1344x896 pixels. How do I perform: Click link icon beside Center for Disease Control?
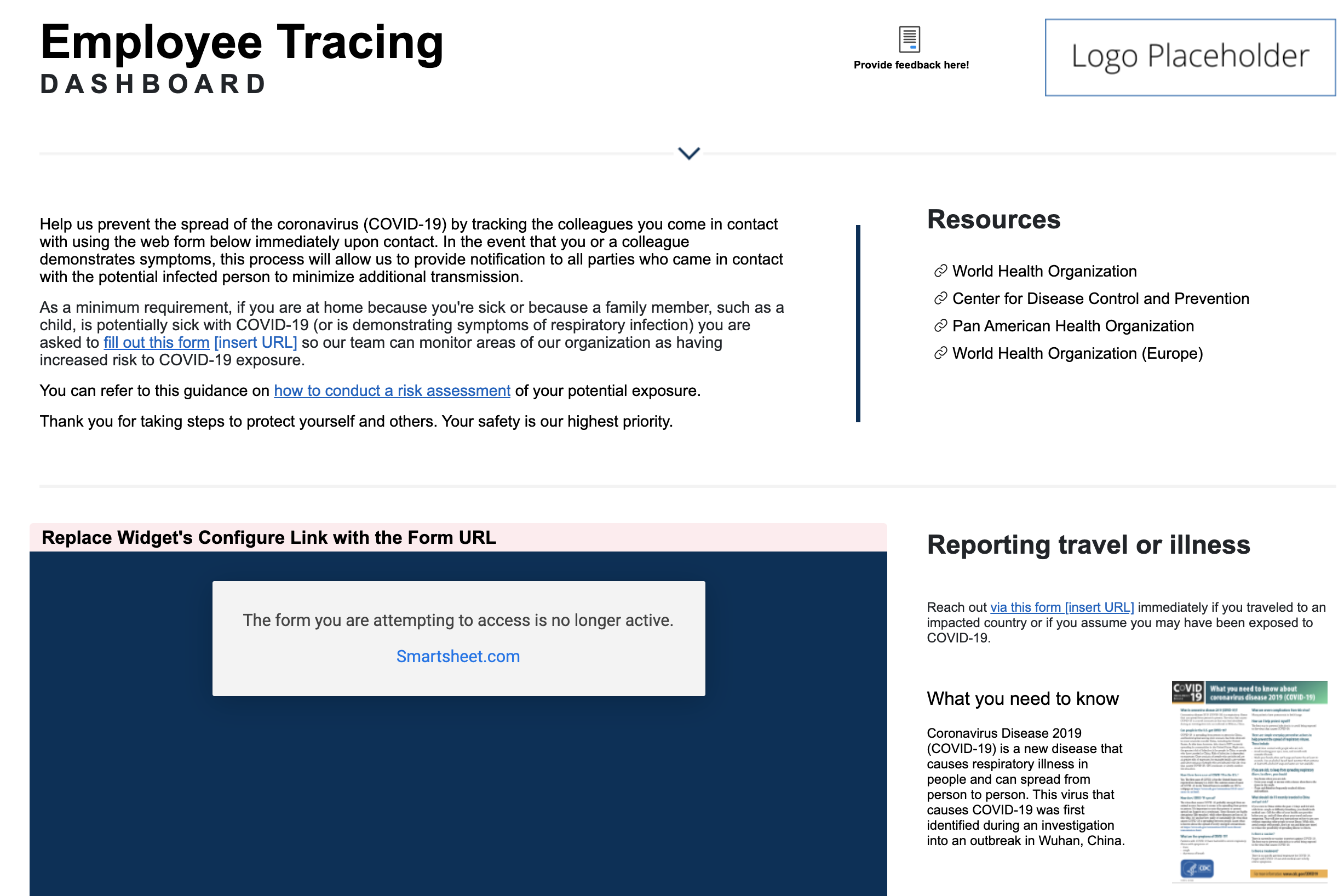point(940,298)
